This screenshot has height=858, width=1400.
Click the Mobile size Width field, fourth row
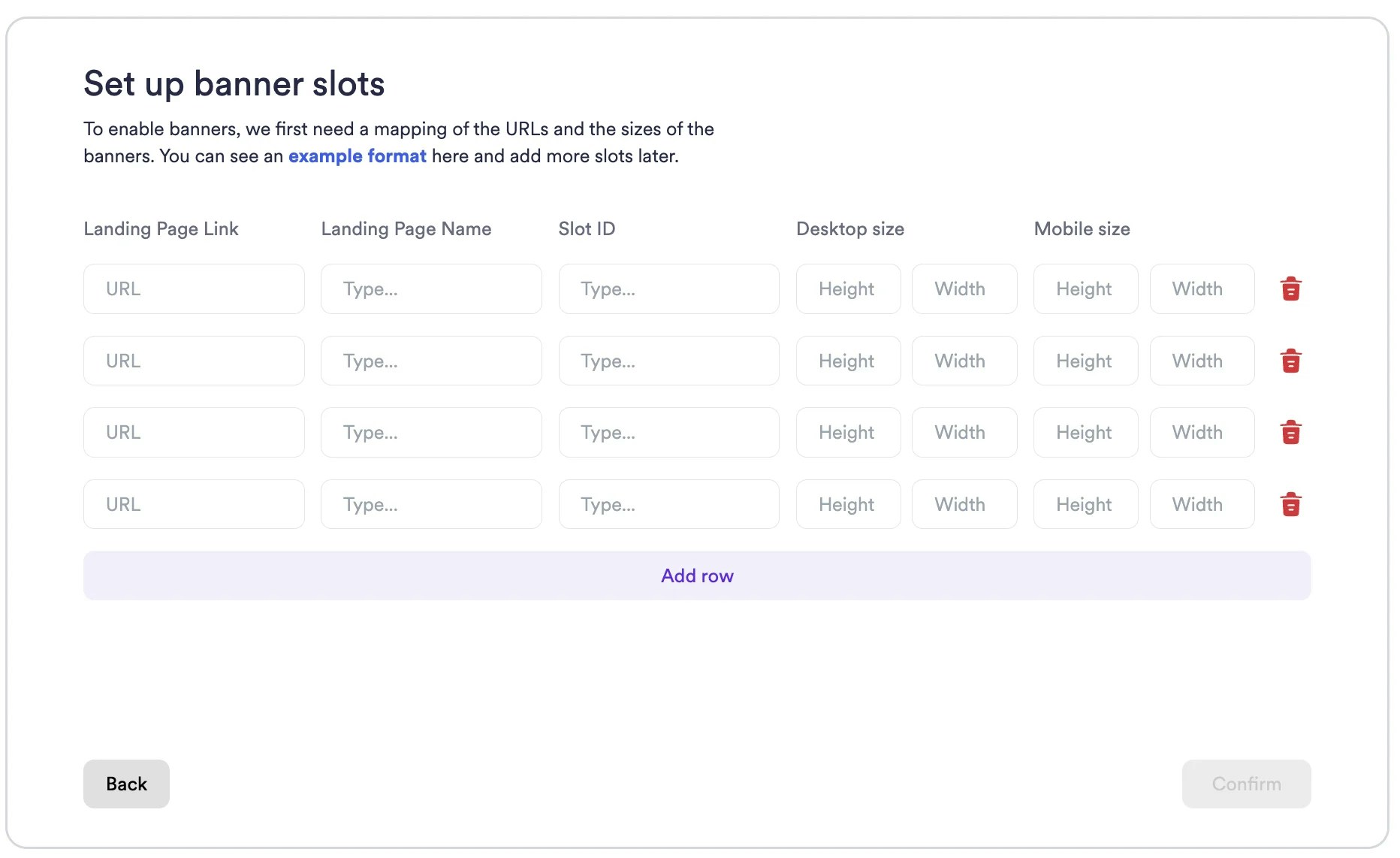coord(1201,504)
